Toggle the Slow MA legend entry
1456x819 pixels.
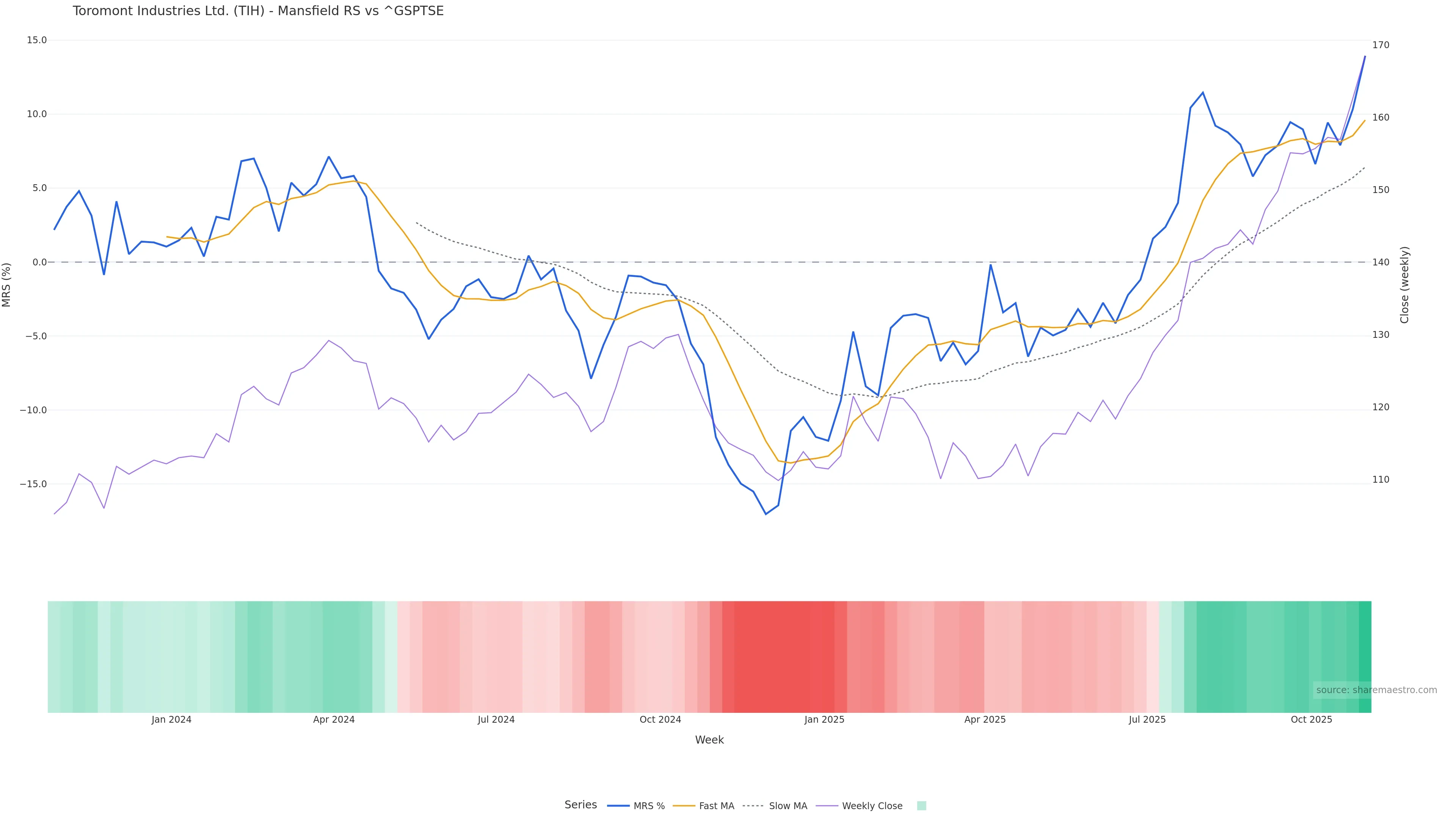[788, 806]
